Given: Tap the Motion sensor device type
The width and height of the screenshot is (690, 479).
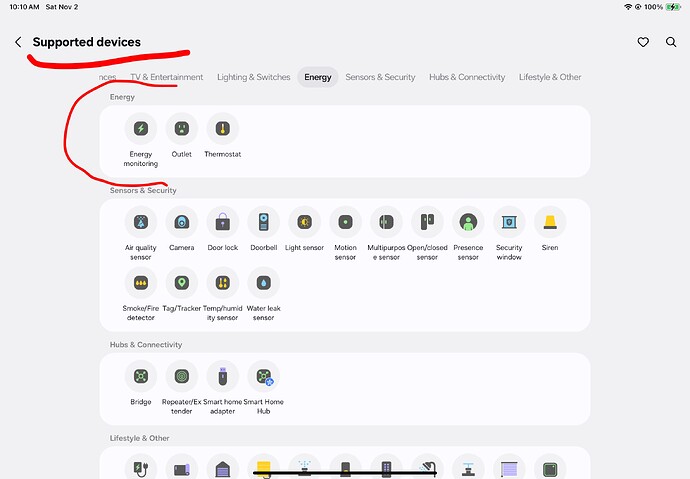Looking at the screenshot, I should (345, 222).
